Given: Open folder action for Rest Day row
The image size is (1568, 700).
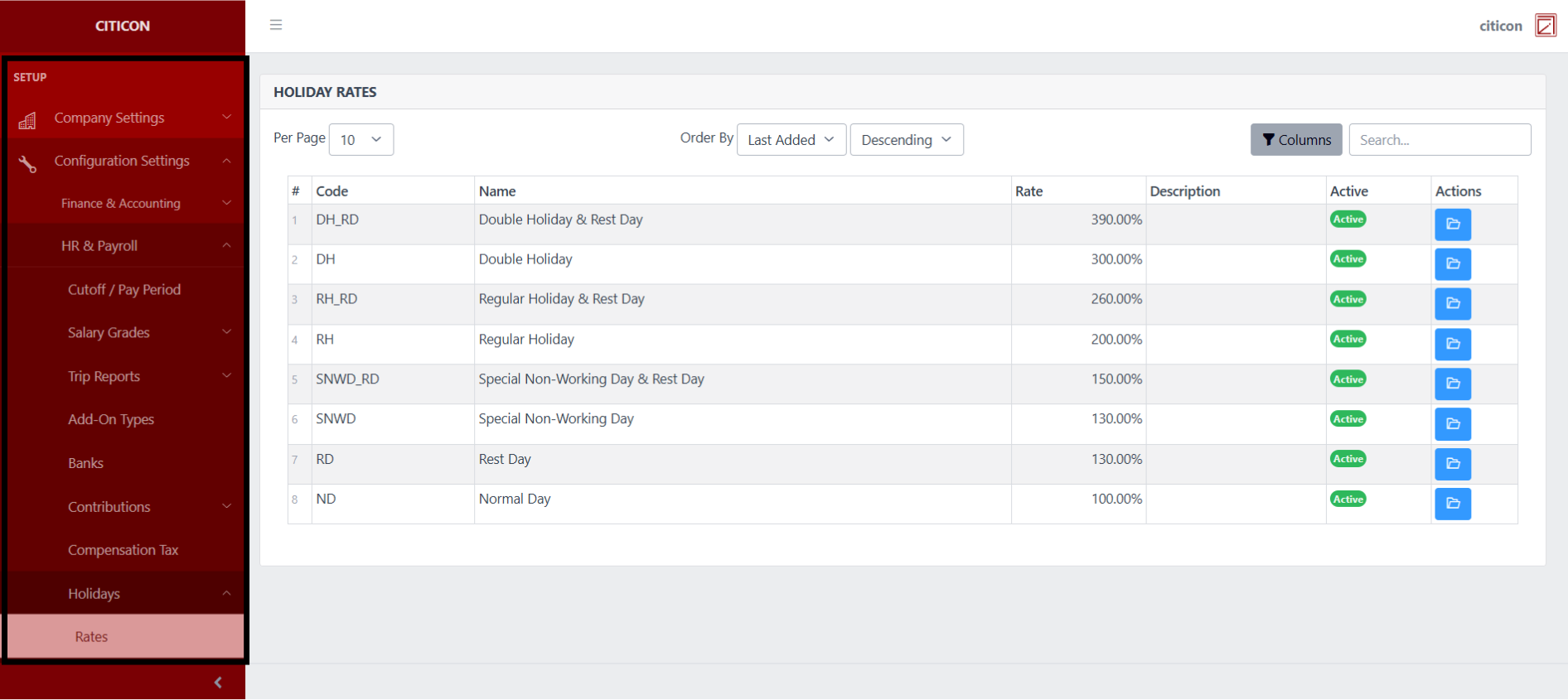Looking at the screenshot, I should click(1452, 464).
